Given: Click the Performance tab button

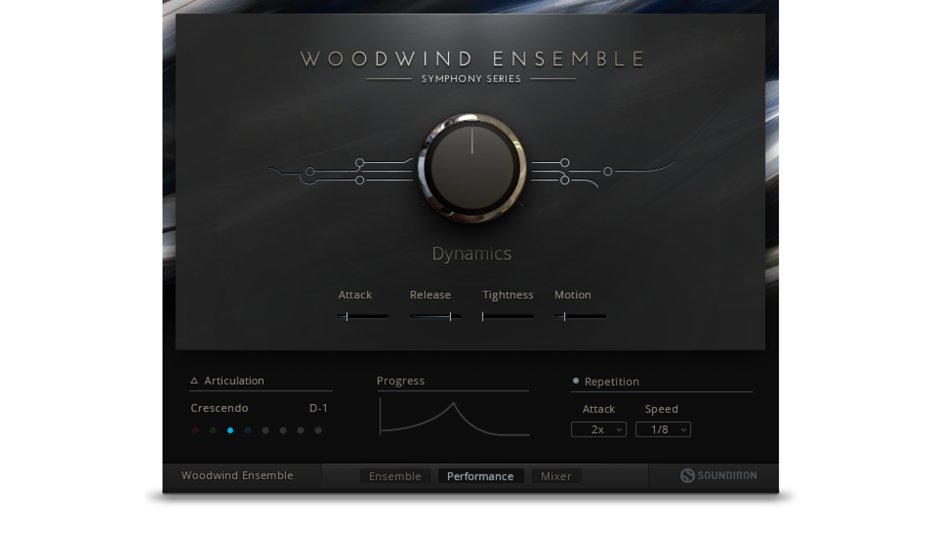Looking at the screenshot, I should (x=480, y=476).
